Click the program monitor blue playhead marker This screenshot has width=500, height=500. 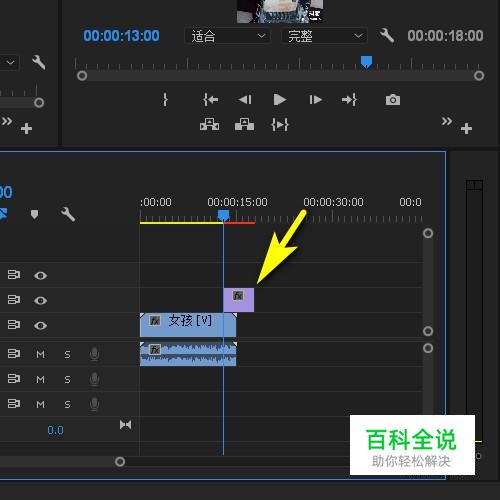point(366,62)
